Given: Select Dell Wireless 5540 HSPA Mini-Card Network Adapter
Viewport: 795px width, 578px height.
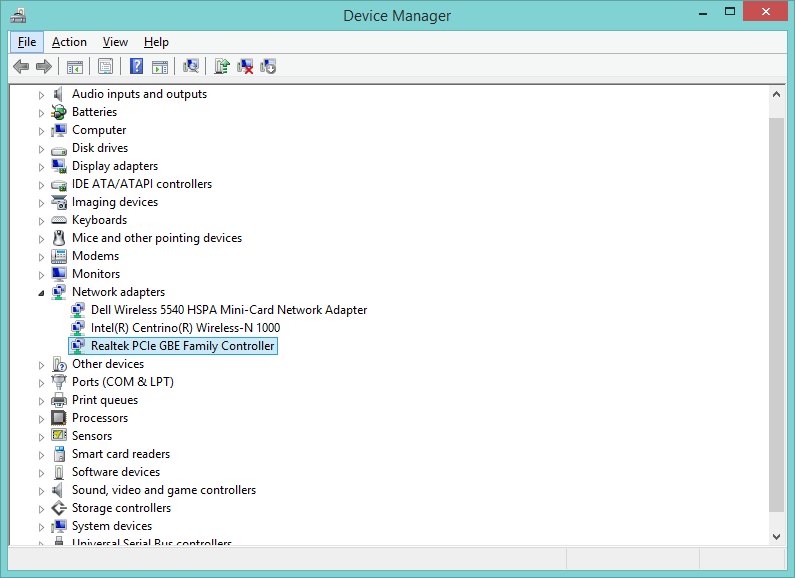Looking at the screenshot, I should pos(229,310).
